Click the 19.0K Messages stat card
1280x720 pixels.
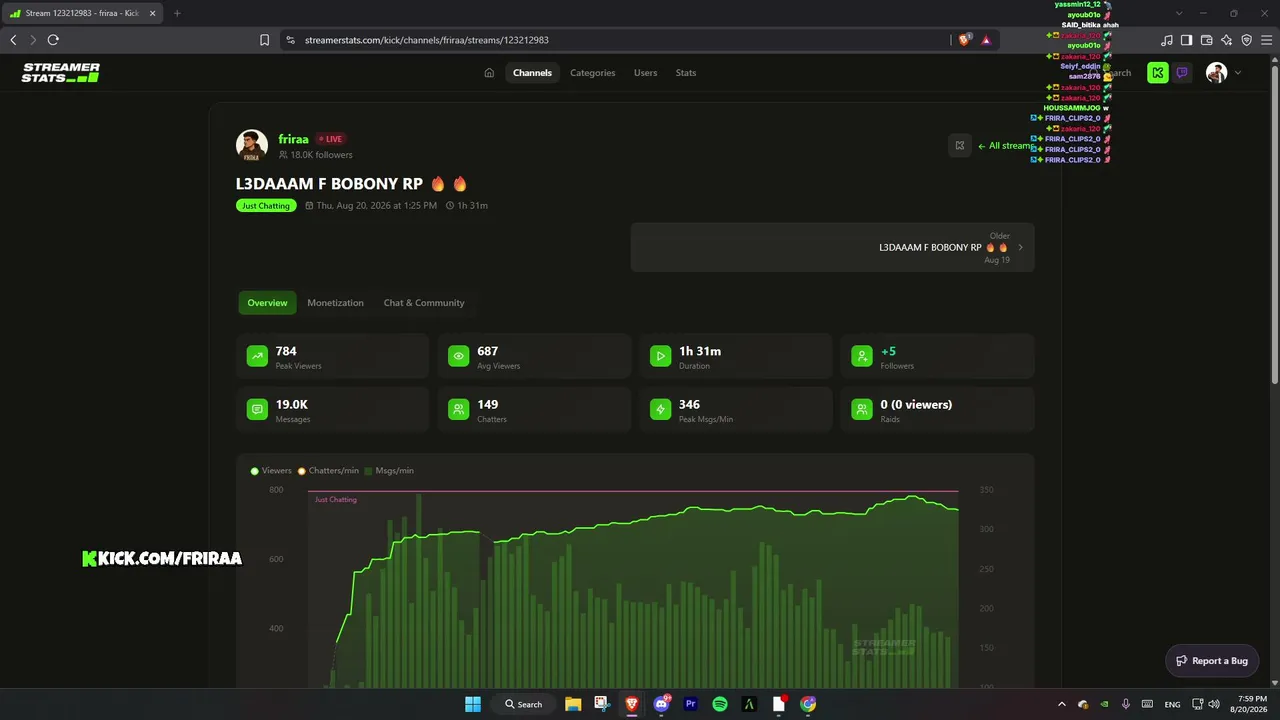(x=332, y=410)
